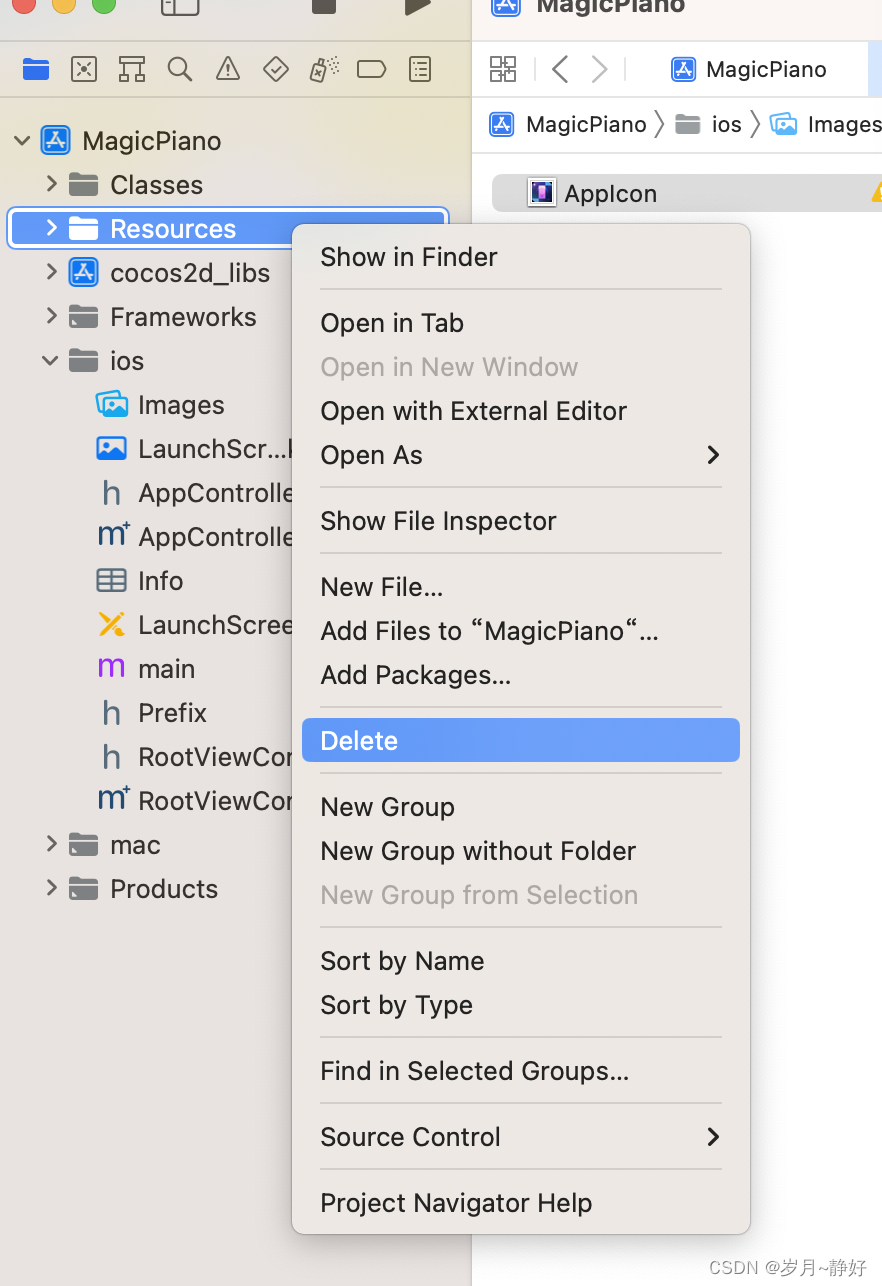The image size is (882, 1286).
Task: Toggle the navigator sidebar panel button
Action: [180, 6]
